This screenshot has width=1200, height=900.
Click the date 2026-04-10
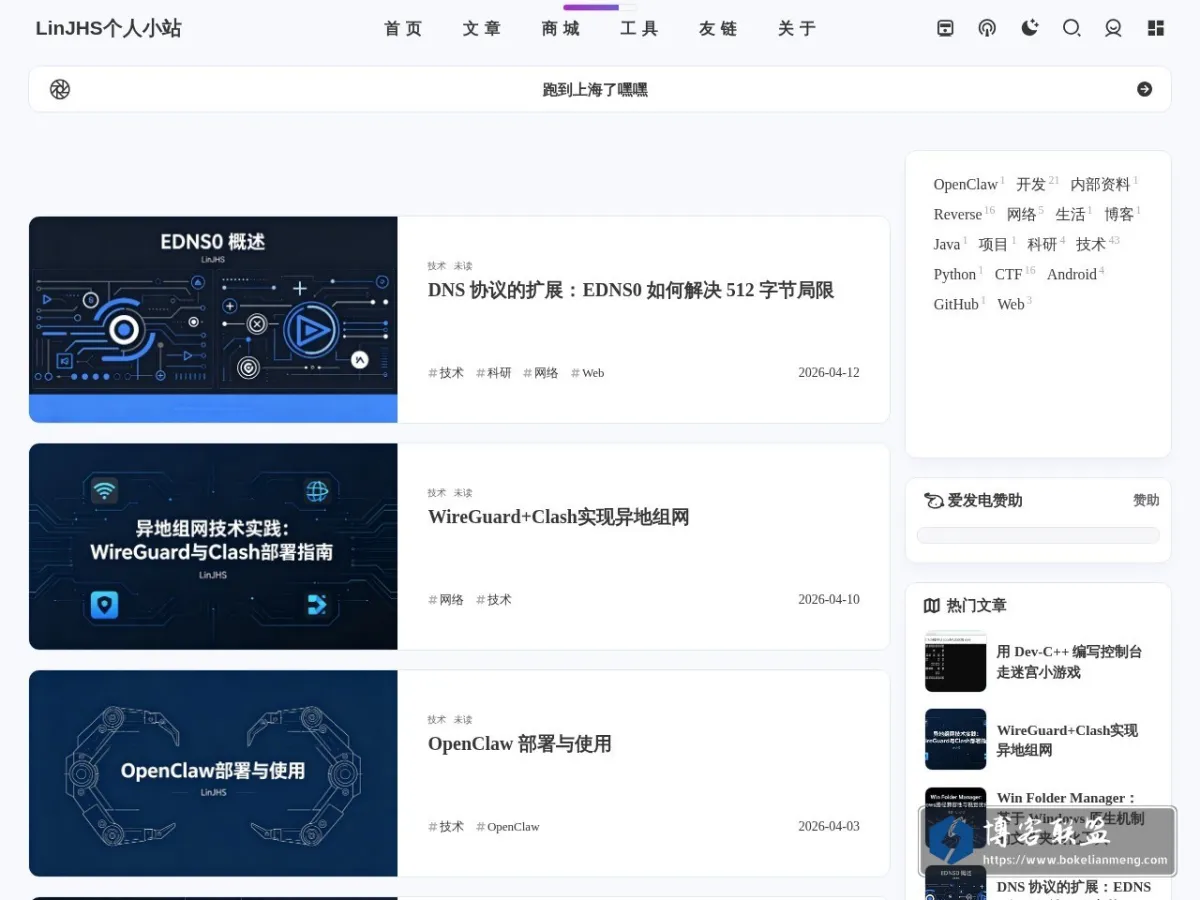point(829,600)
